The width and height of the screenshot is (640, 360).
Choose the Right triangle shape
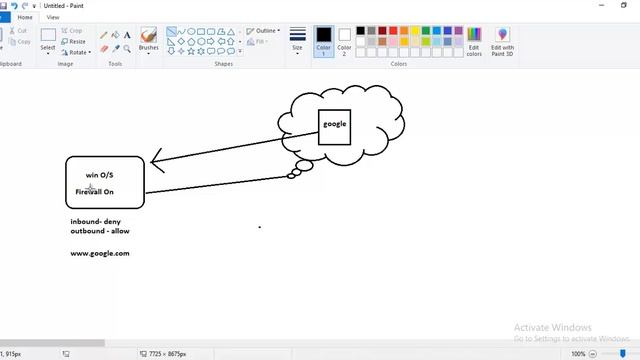coord(171,42)
